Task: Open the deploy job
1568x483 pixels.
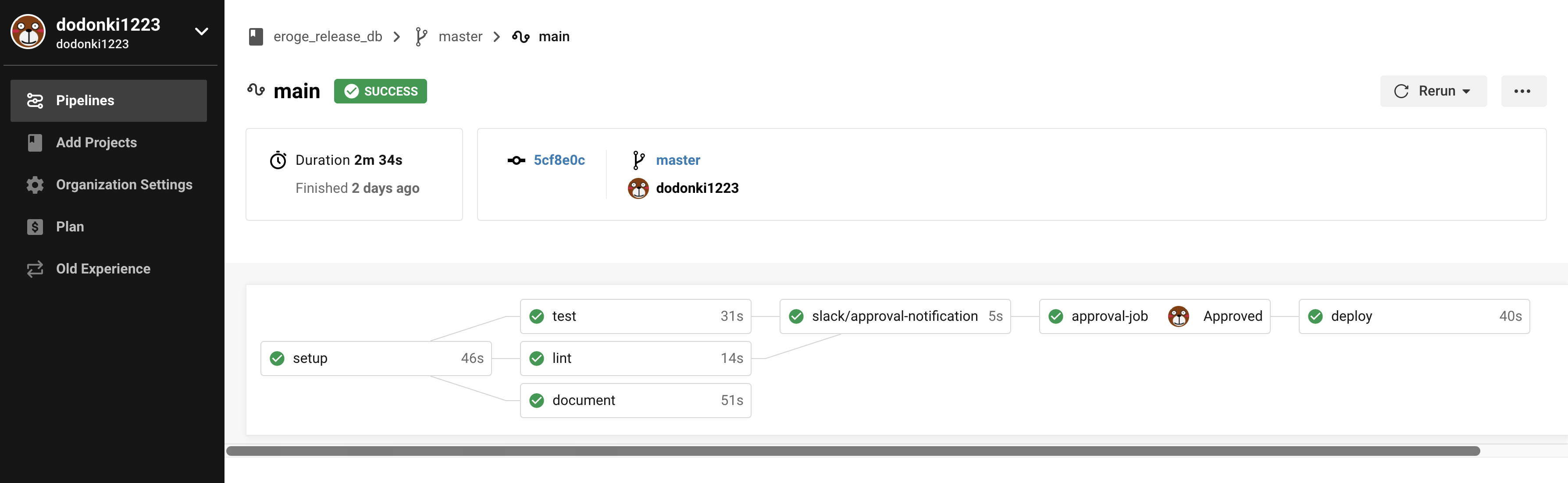Action: coord(1413,316)
